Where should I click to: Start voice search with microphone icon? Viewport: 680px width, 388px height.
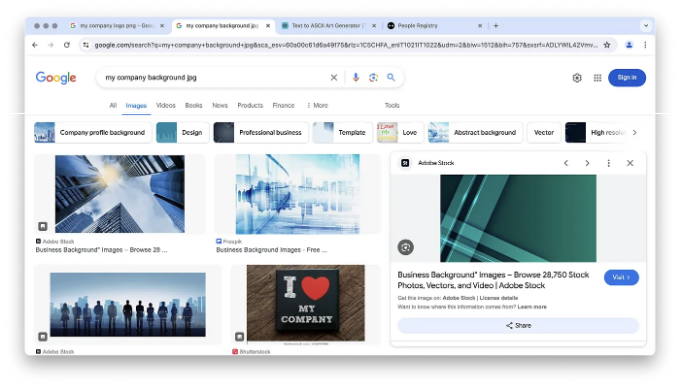[356, 78]
